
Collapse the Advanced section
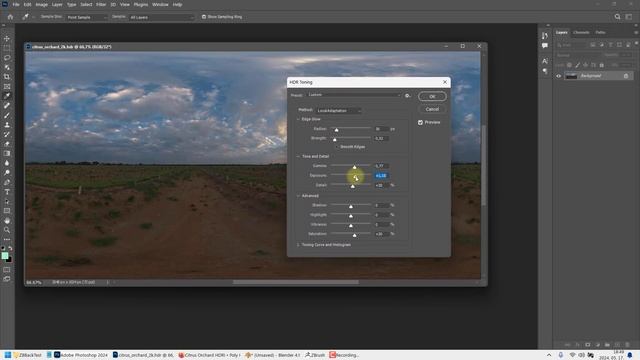298,196
